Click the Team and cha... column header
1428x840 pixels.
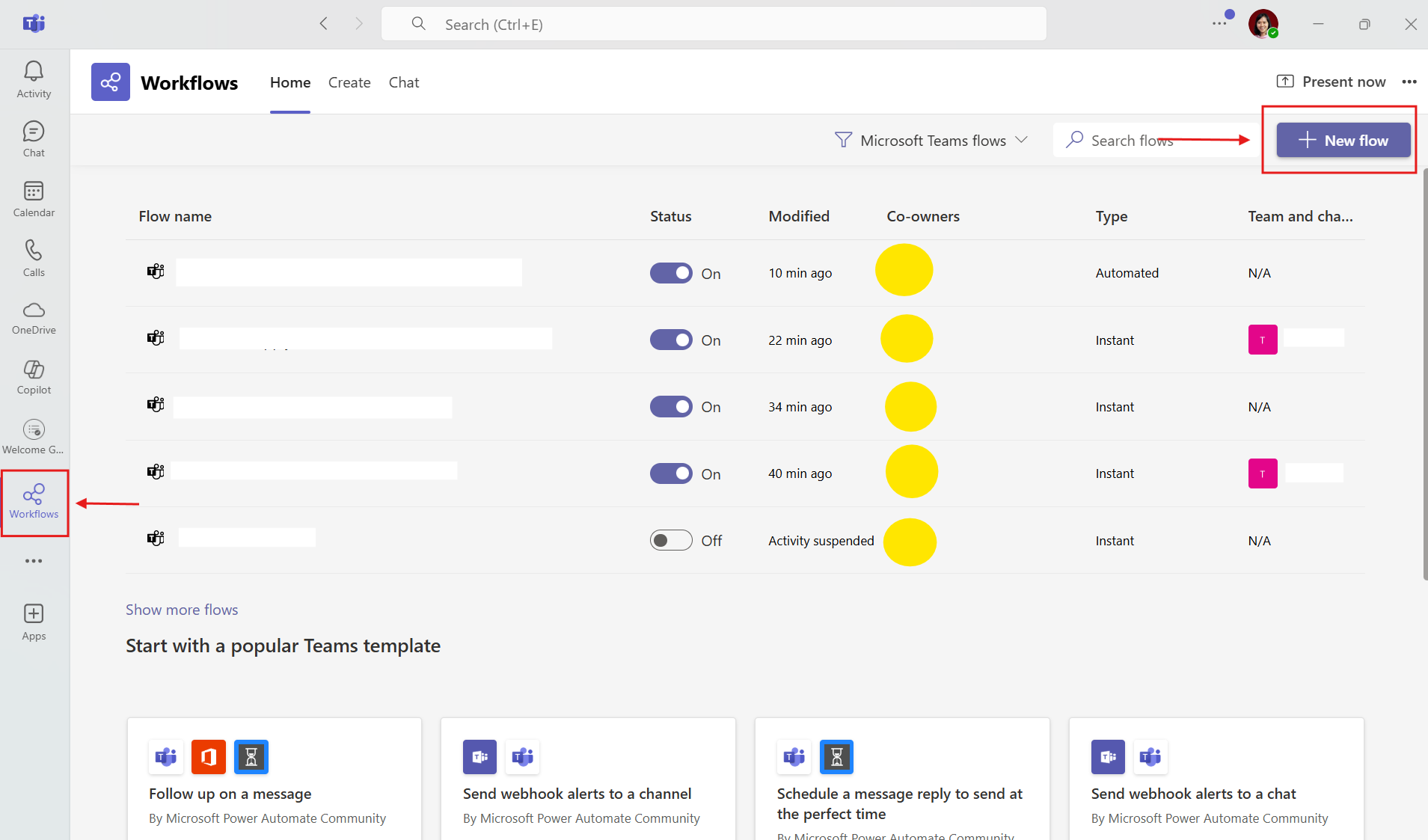(1300, 216)
